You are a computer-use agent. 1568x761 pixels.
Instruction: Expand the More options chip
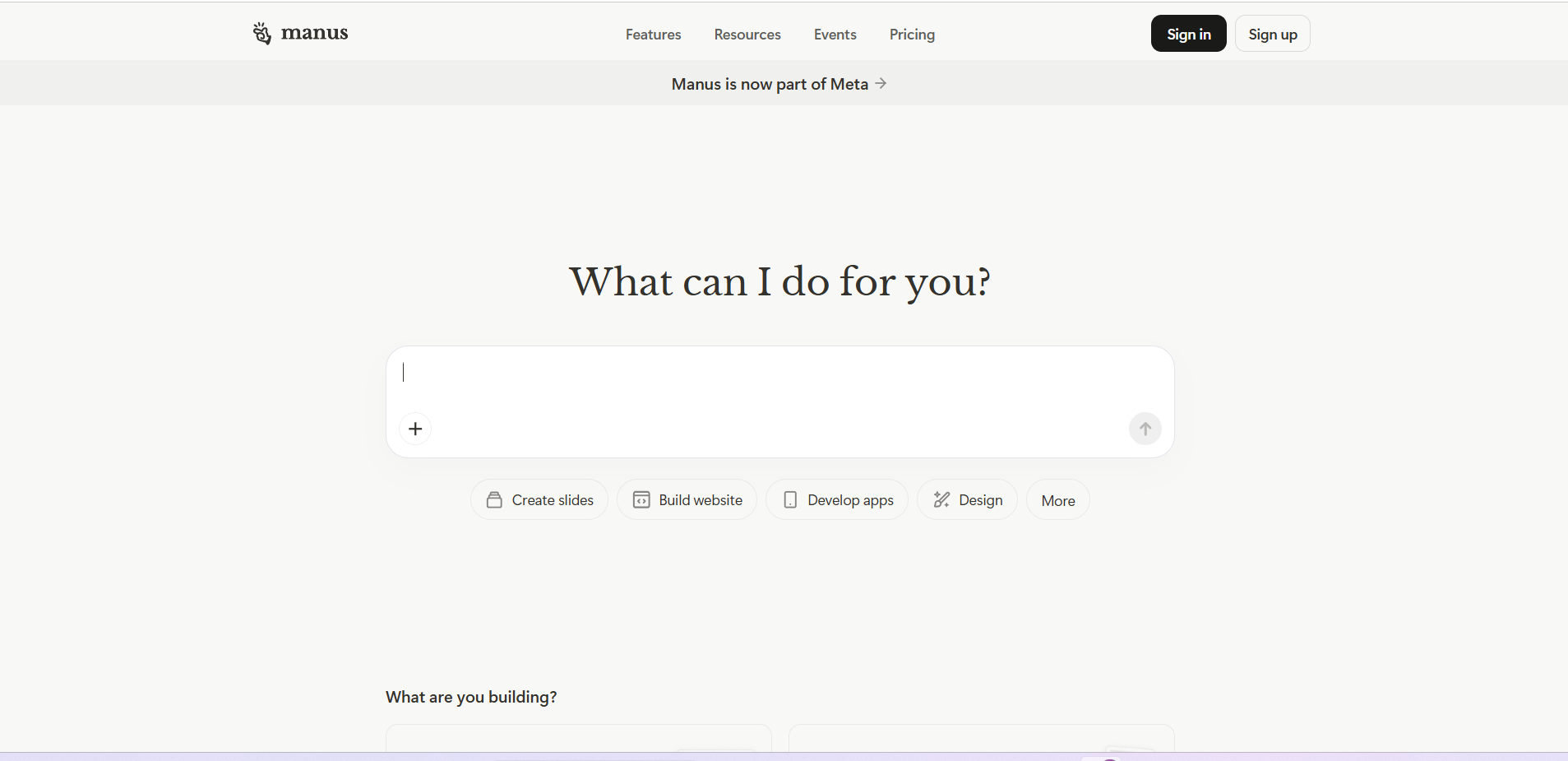1057,501
